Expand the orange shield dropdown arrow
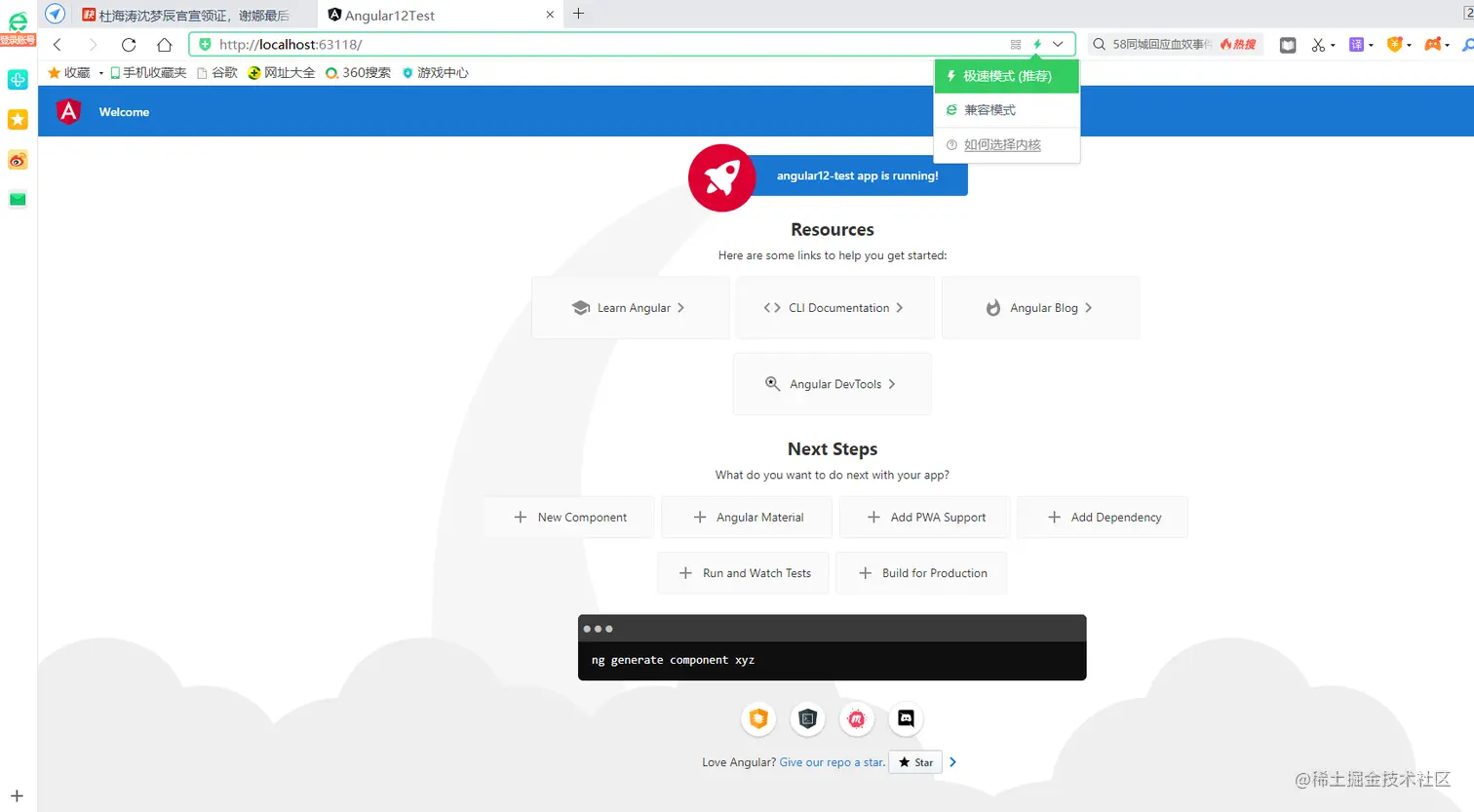The image size is (1474, 812). point(1409,46)
